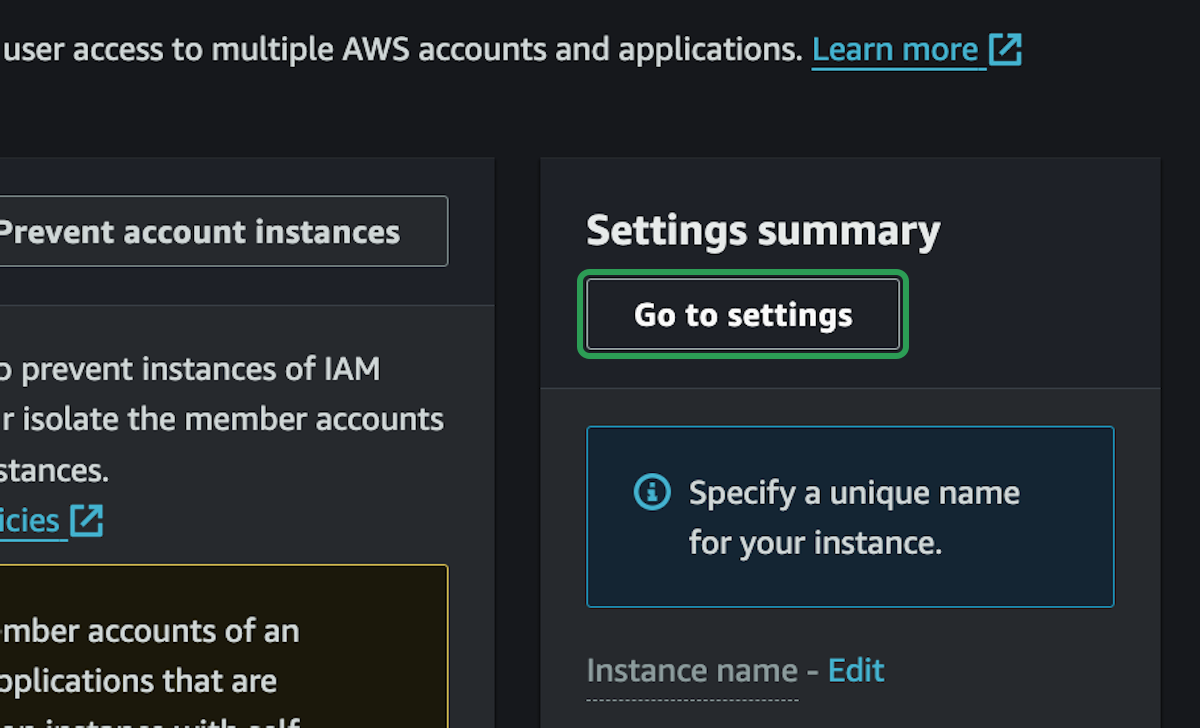Click the Instance name label
The height and width of the screenshot is (728, 1200).
point(692,669)
